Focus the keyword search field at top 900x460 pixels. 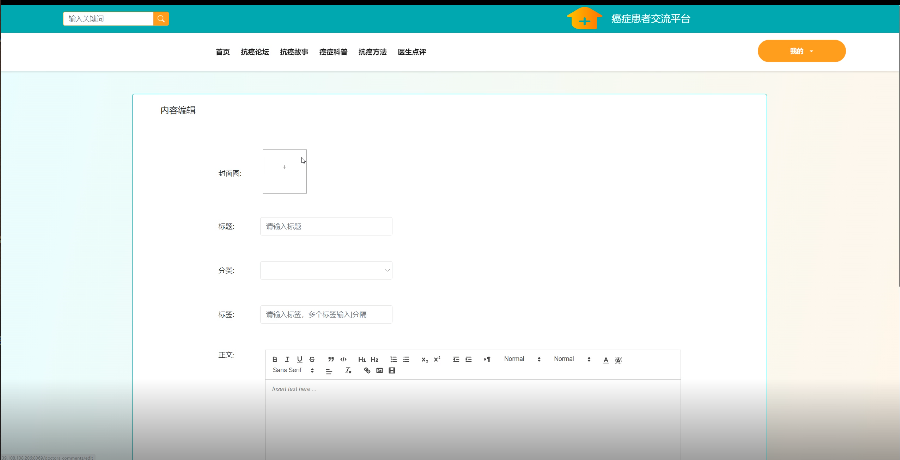click(108, 19)
